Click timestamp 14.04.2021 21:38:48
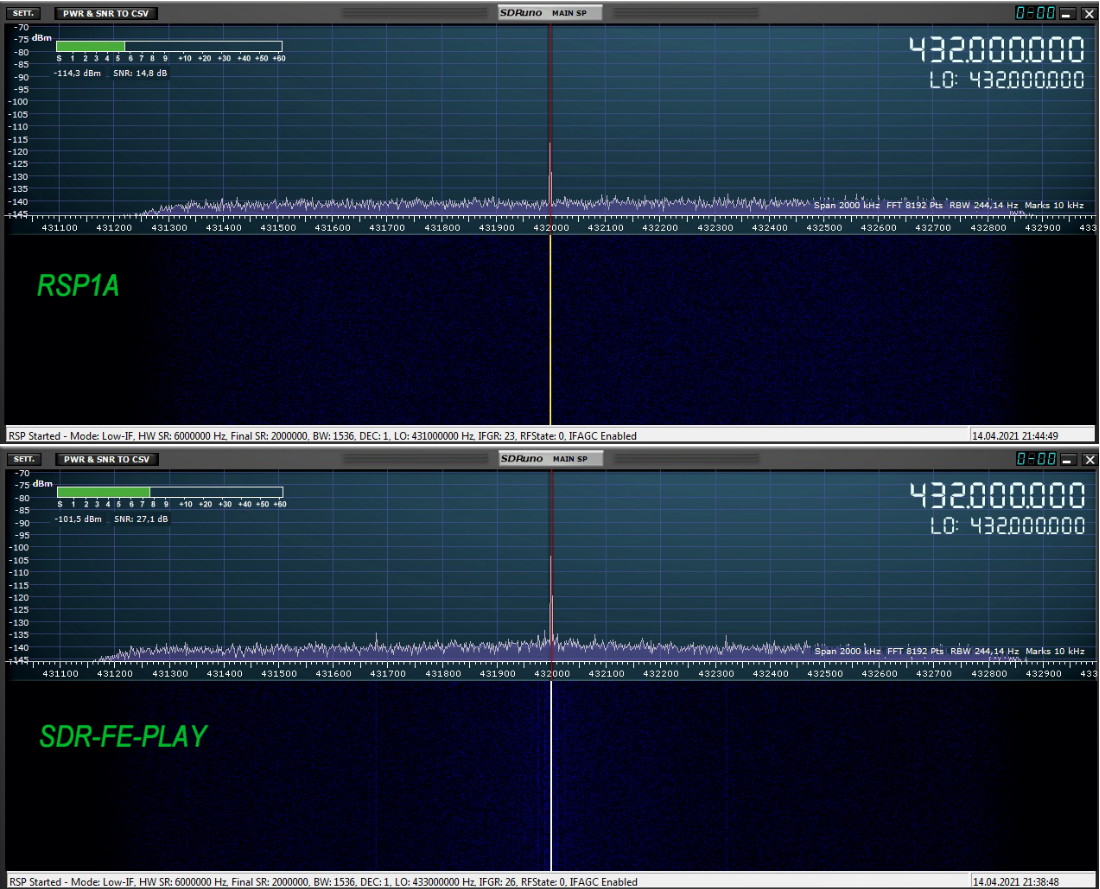 [x=1016, y=882]
